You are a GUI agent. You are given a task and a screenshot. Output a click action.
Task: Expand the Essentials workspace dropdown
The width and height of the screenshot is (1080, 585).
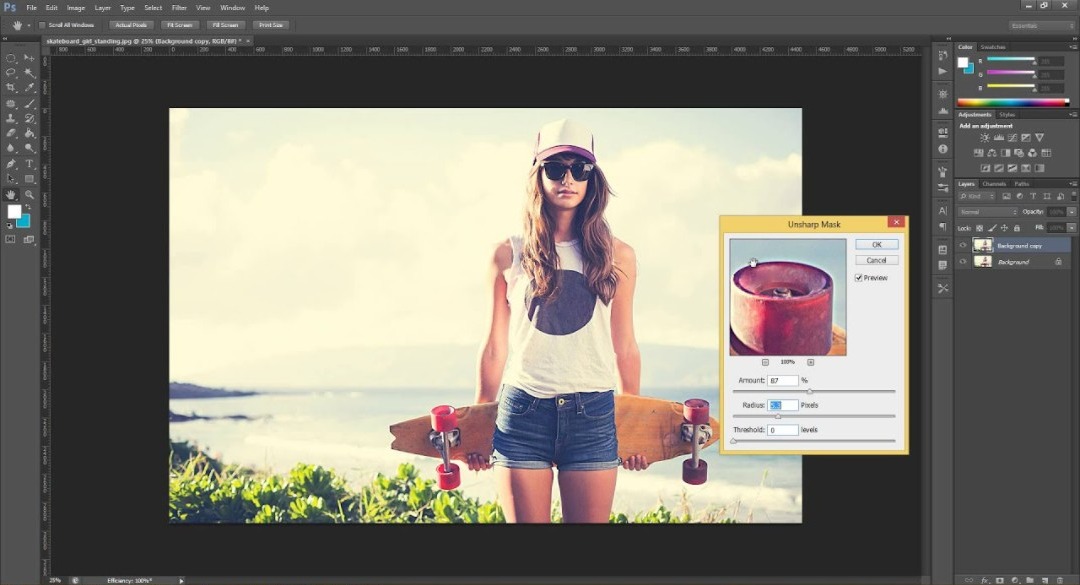(x=1042, y=25)
